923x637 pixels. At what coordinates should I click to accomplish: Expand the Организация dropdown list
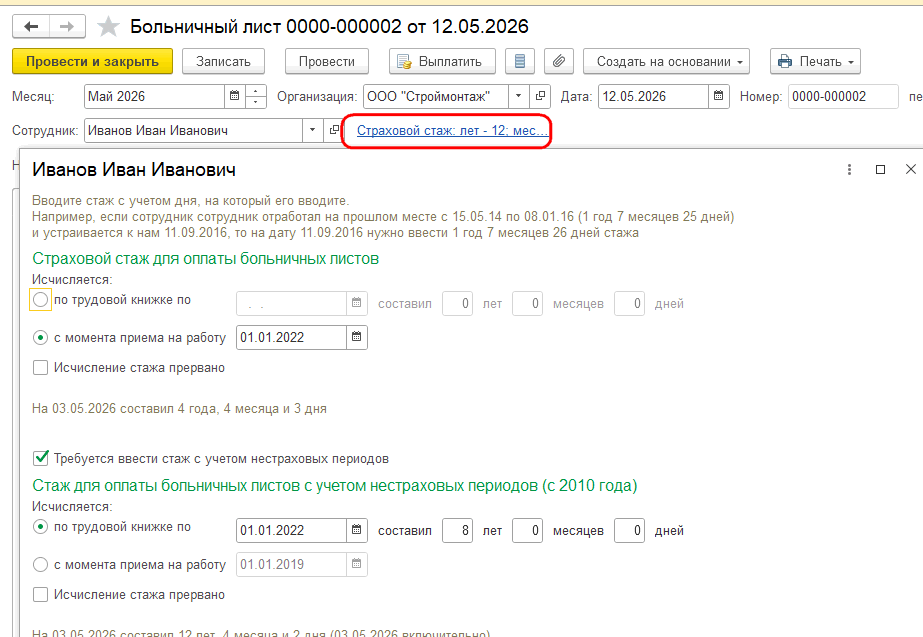[519, 96]
